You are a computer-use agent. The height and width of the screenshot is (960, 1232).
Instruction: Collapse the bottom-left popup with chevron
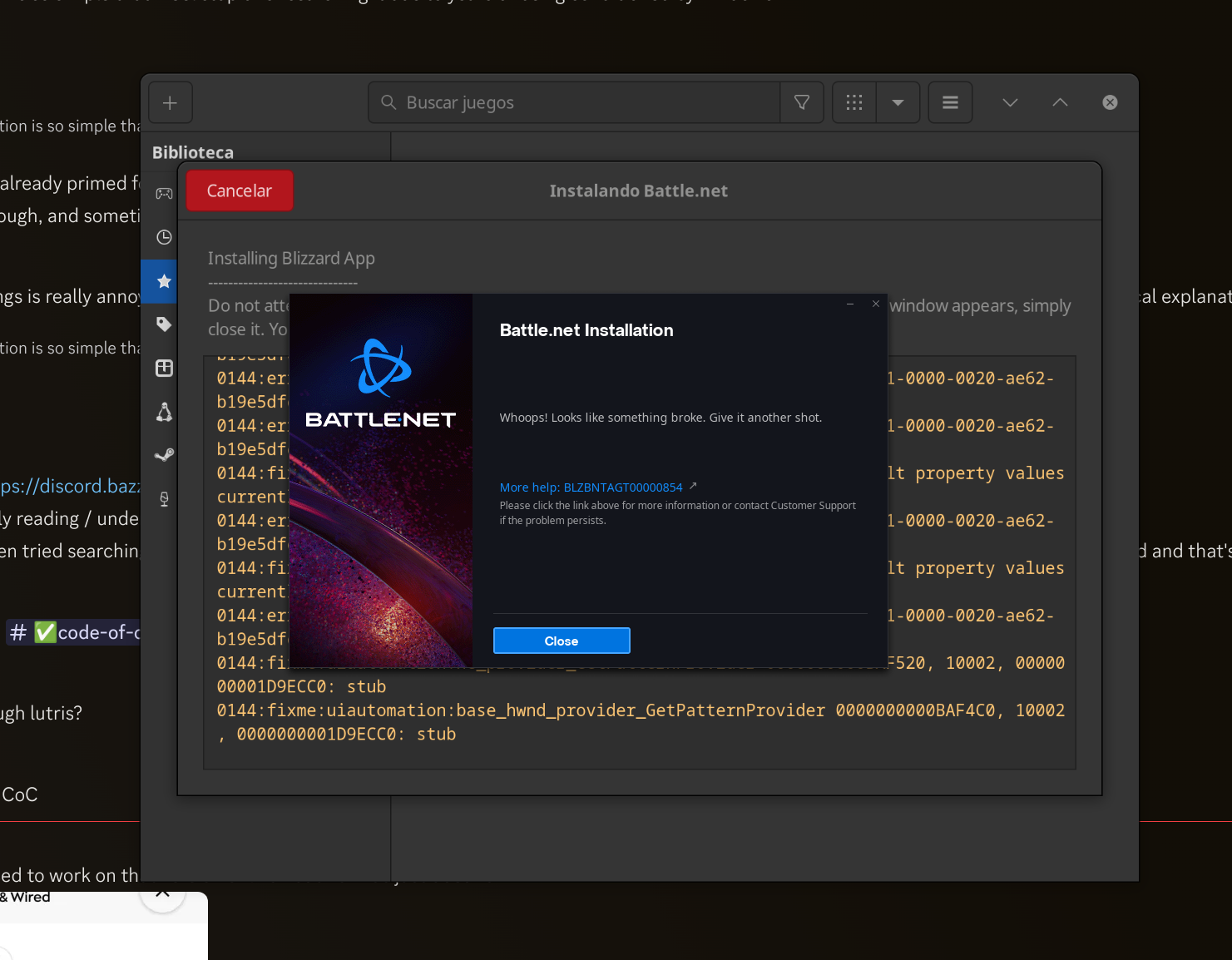163,893
